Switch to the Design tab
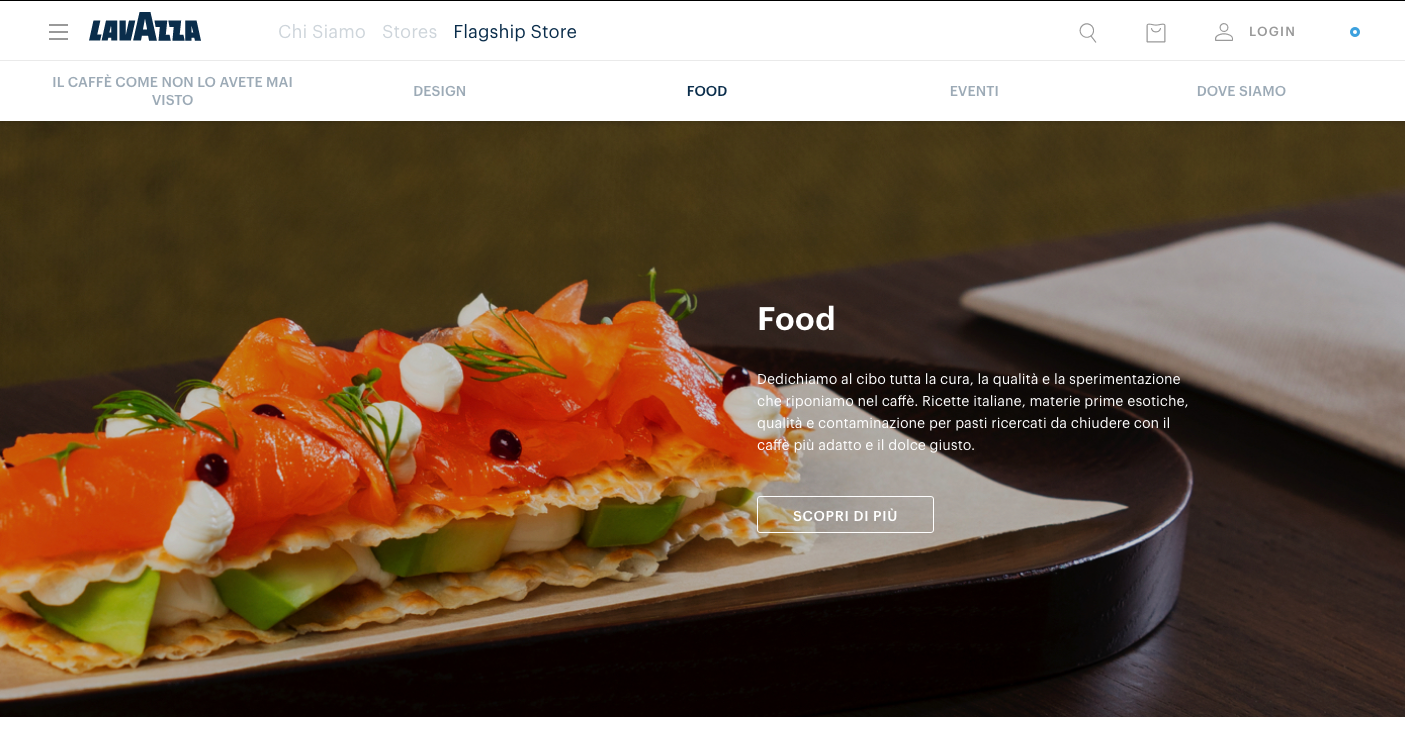1405x740 pixels. [440, 91]
